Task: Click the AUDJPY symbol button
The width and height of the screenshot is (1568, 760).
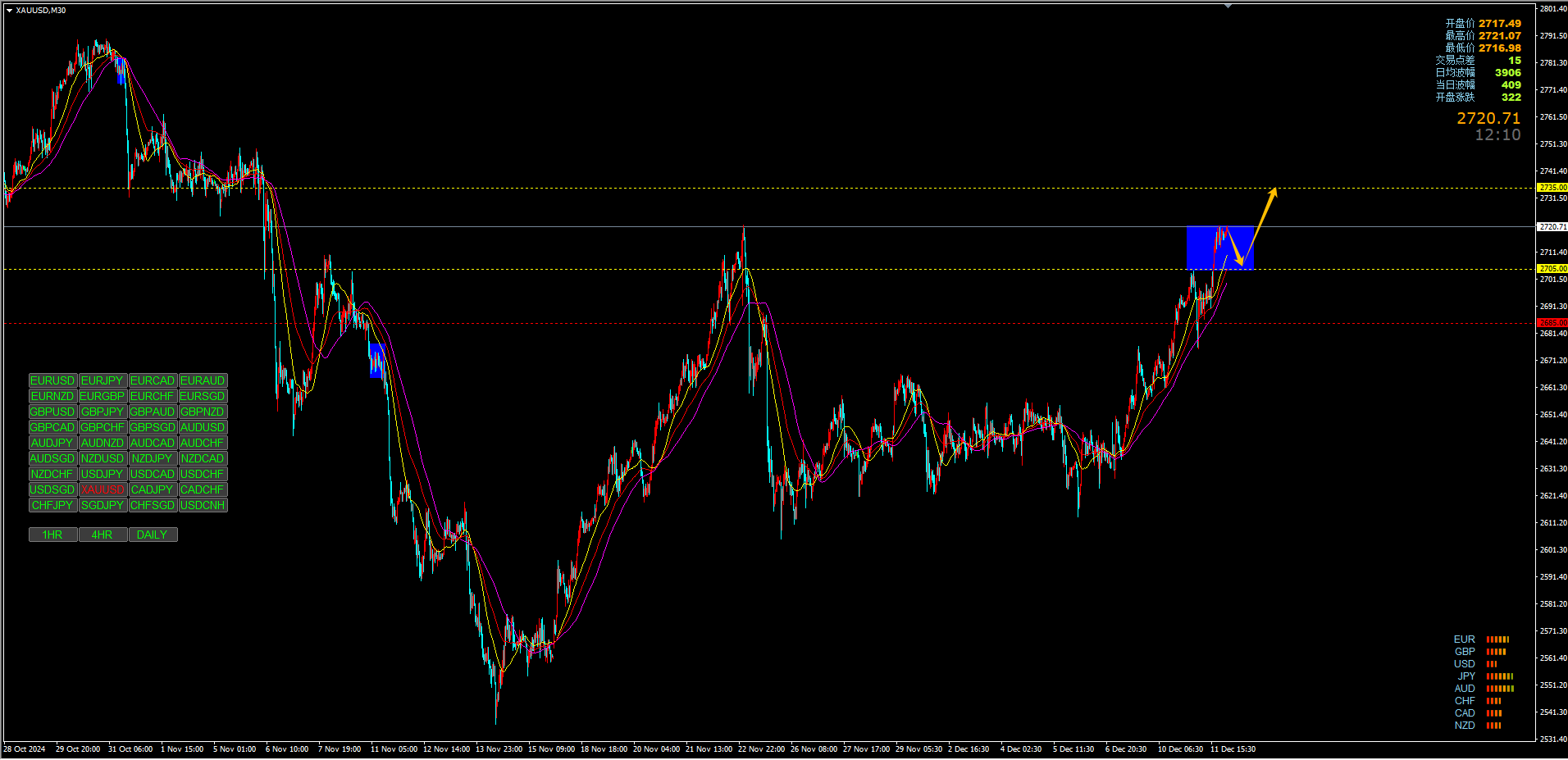Action: [x=53, y=443]
